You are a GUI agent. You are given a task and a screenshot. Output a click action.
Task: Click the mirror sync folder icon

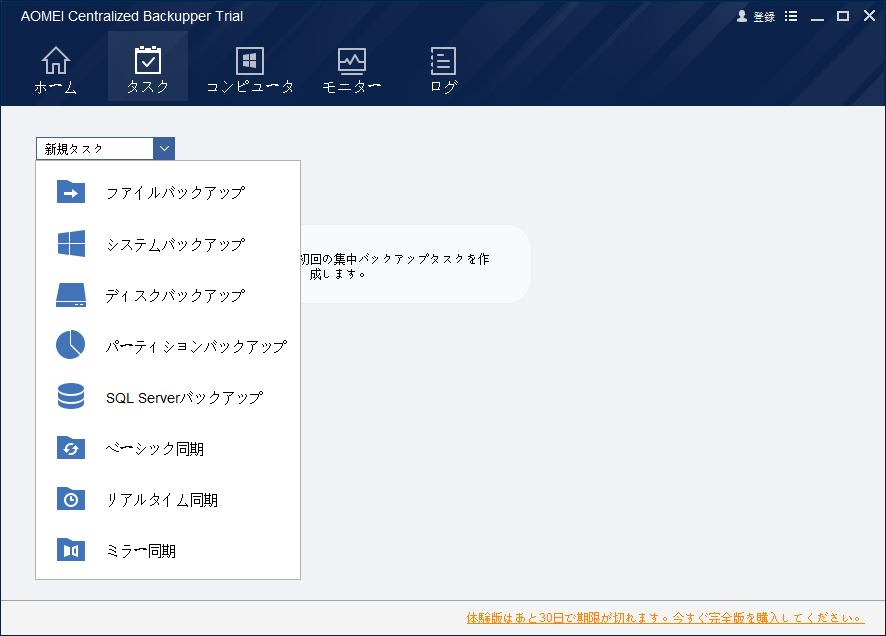pos(71,550)
